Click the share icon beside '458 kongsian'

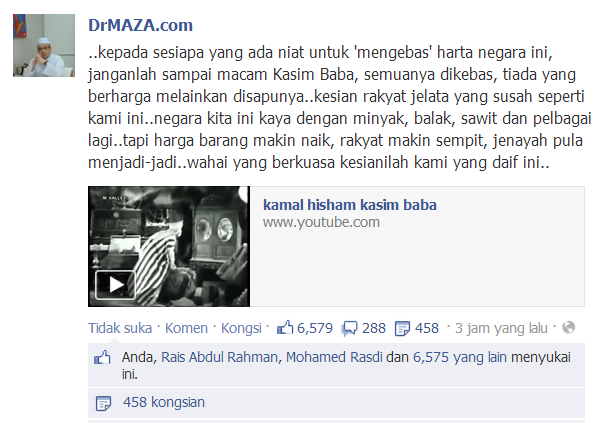point(103,403)
